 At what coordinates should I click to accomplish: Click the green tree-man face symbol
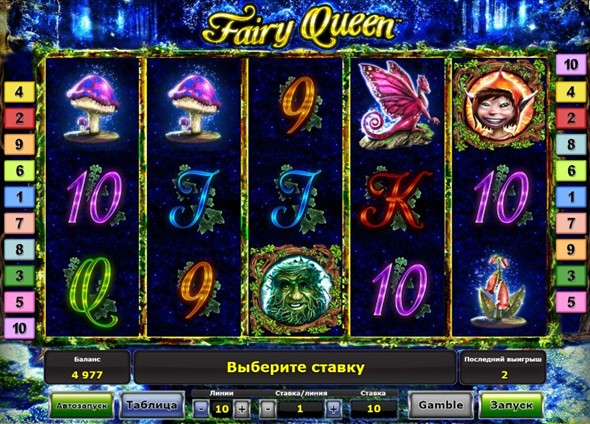(295, 290)
